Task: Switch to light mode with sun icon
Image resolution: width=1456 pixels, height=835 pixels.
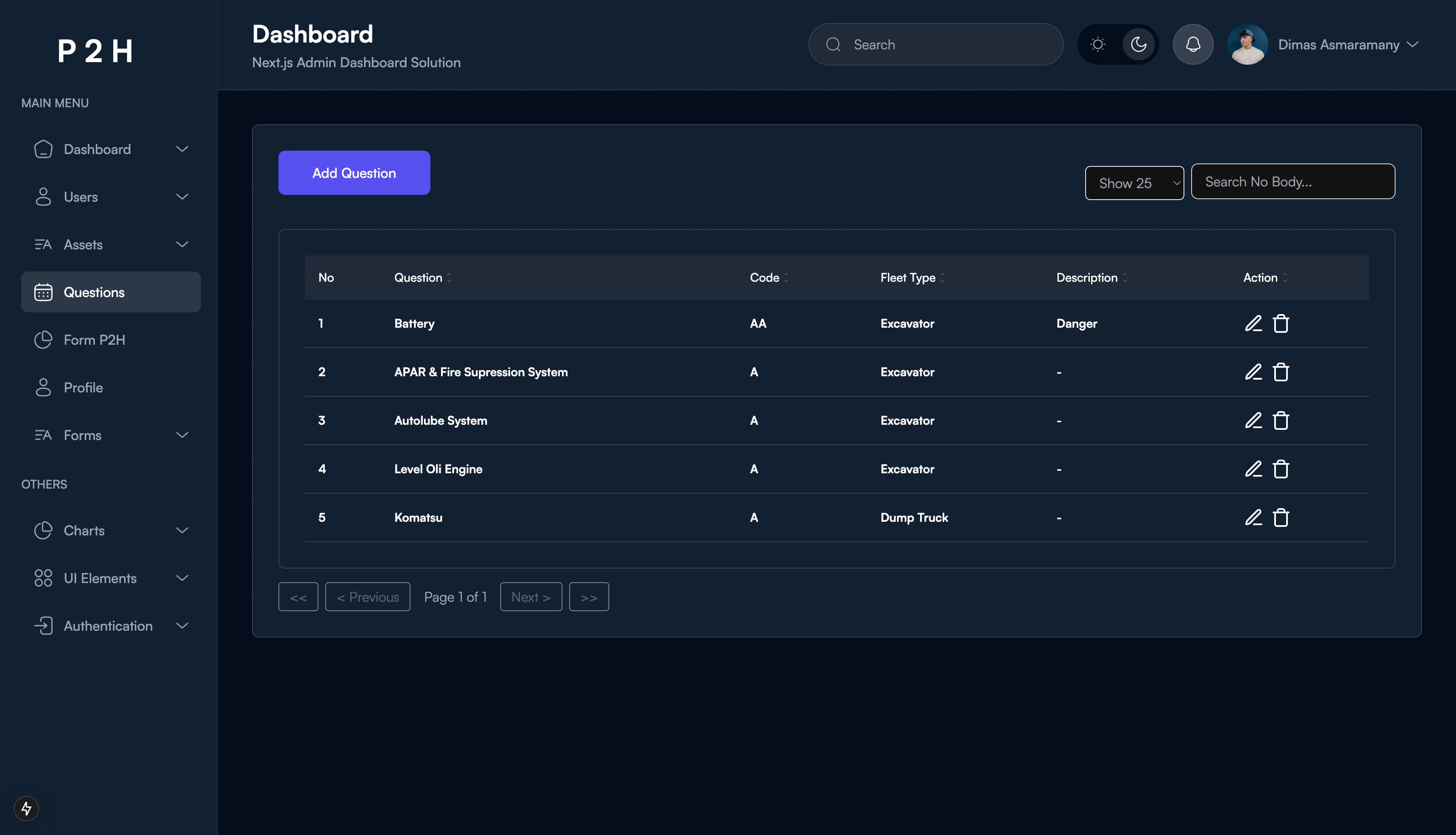Action: click(1098, 44)
